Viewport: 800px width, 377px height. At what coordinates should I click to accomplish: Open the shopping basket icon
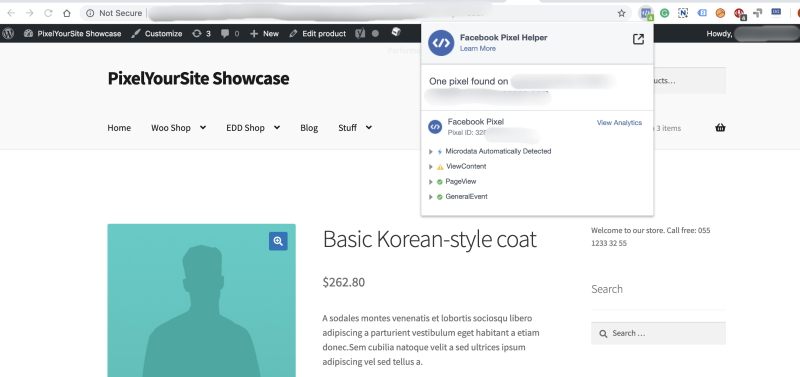click(720, 128)
